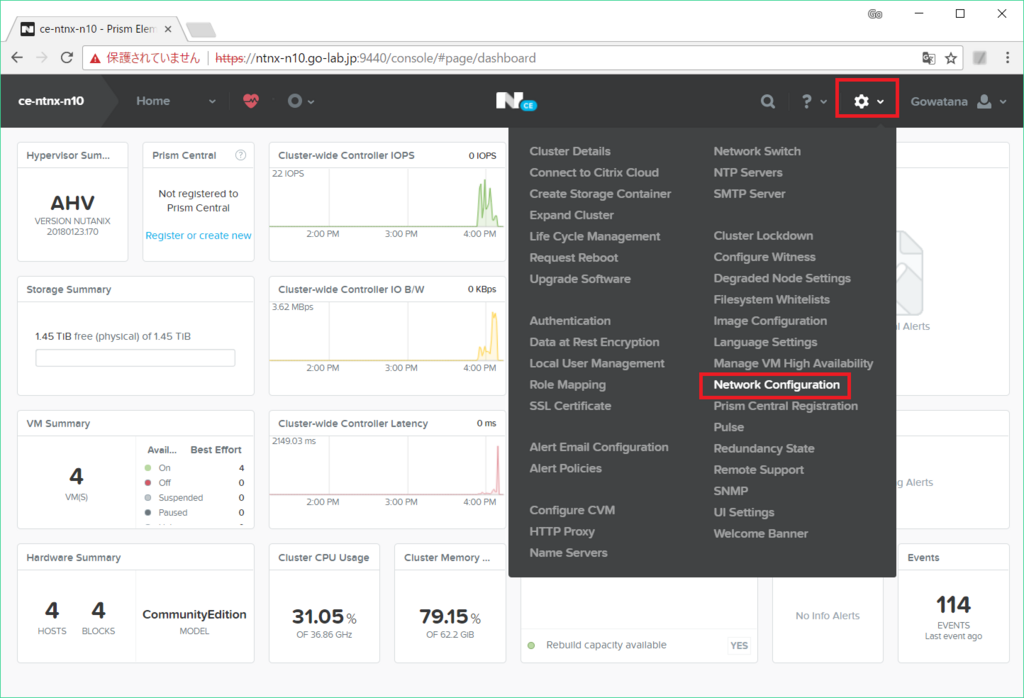Click the browser extension icon
The image size is (1024, 698).
click(980, 57)
